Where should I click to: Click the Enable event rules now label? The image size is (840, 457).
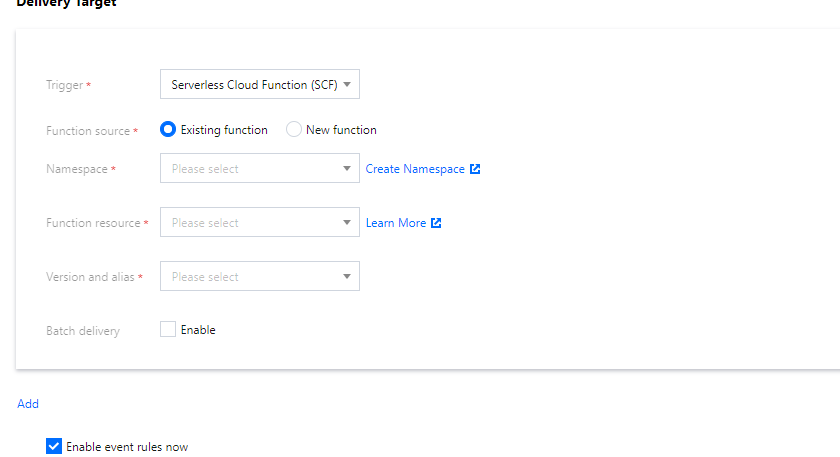tap(127, 447)
